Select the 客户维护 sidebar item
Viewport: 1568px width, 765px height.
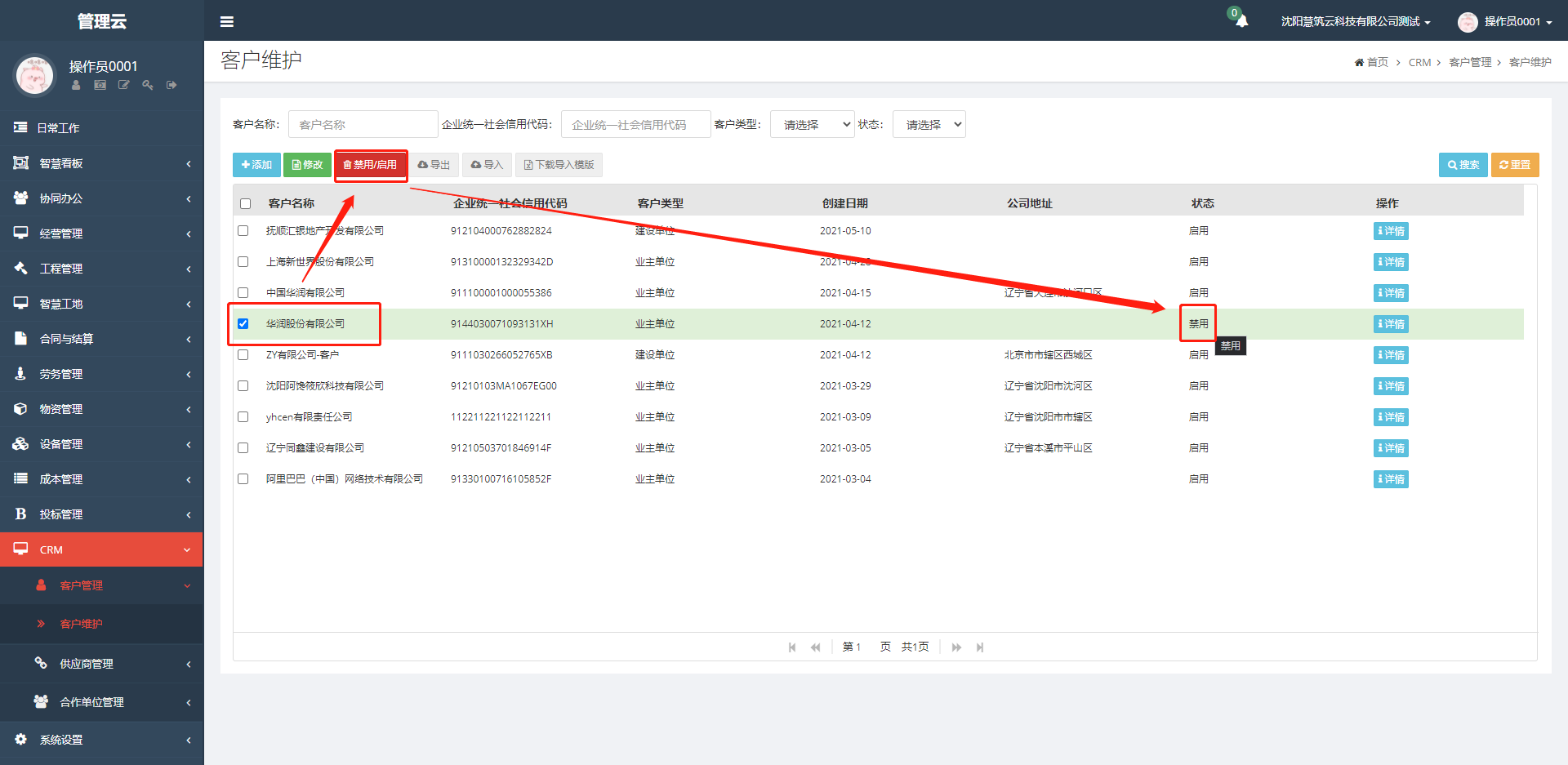[101, 624]
